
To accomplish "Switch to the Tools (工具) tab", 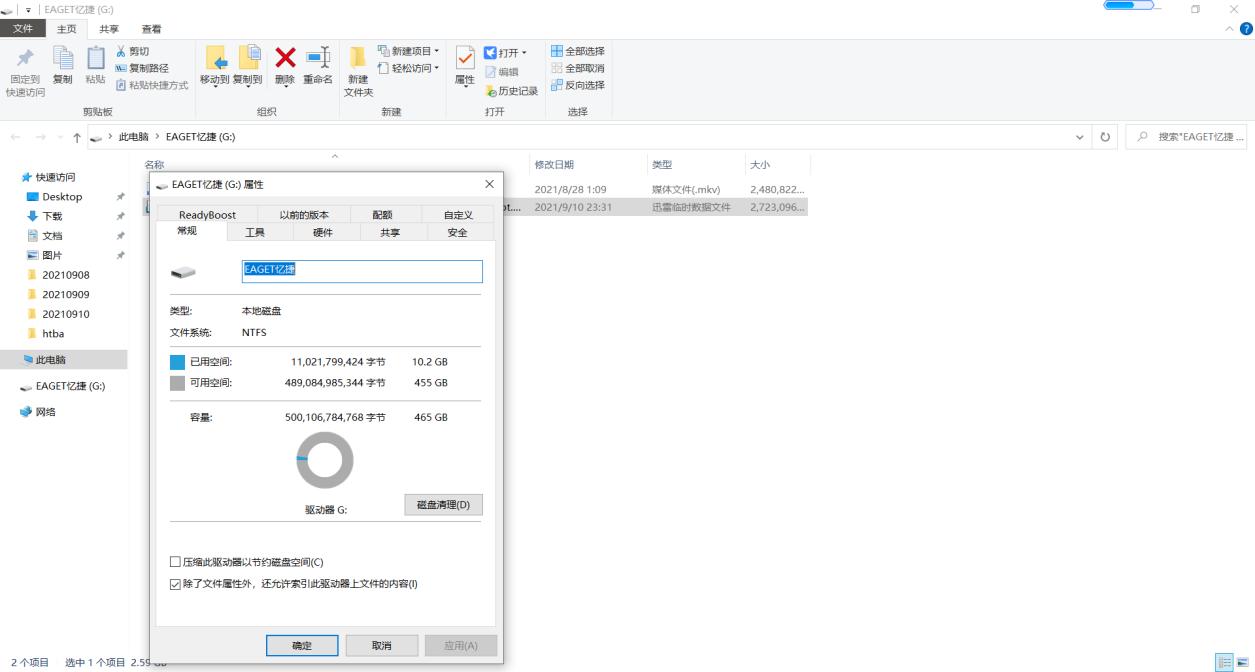I will point(255,232).
